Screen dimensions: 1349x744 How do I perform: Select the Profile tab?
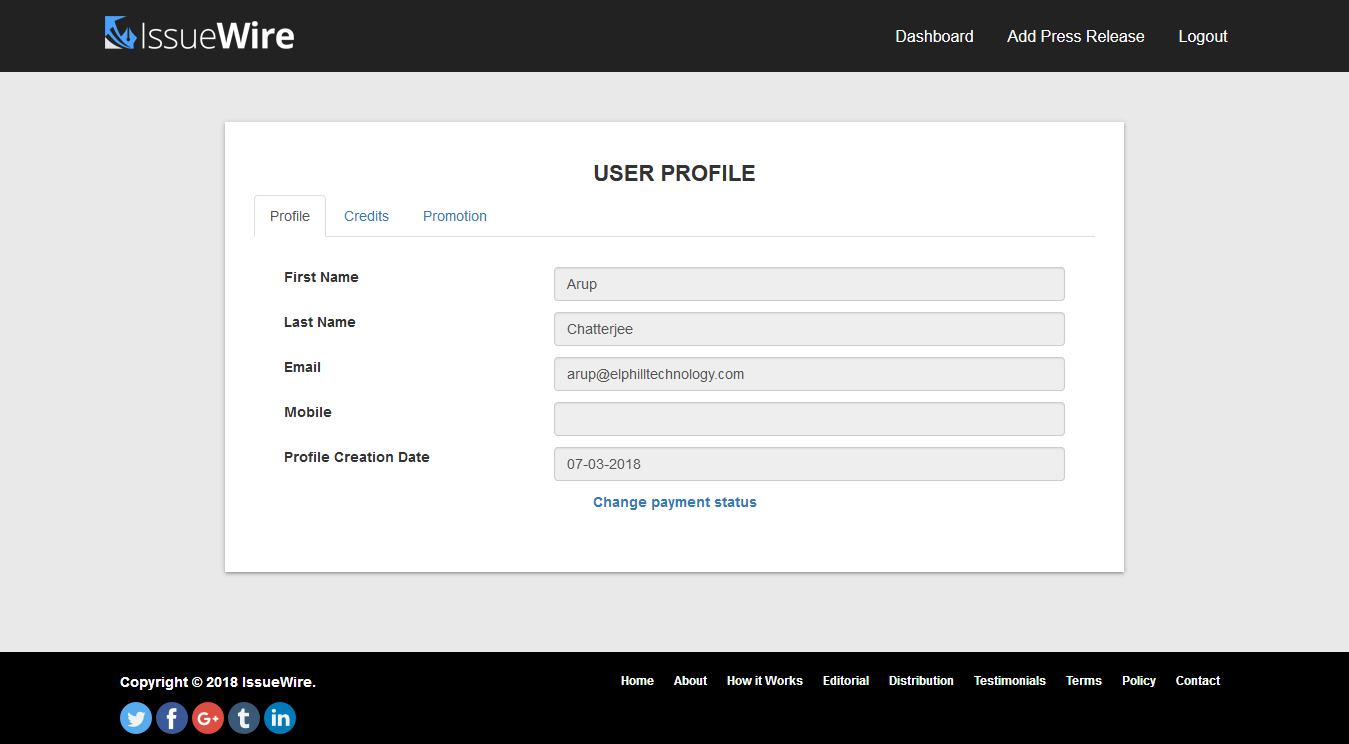[x=290, y=216]
